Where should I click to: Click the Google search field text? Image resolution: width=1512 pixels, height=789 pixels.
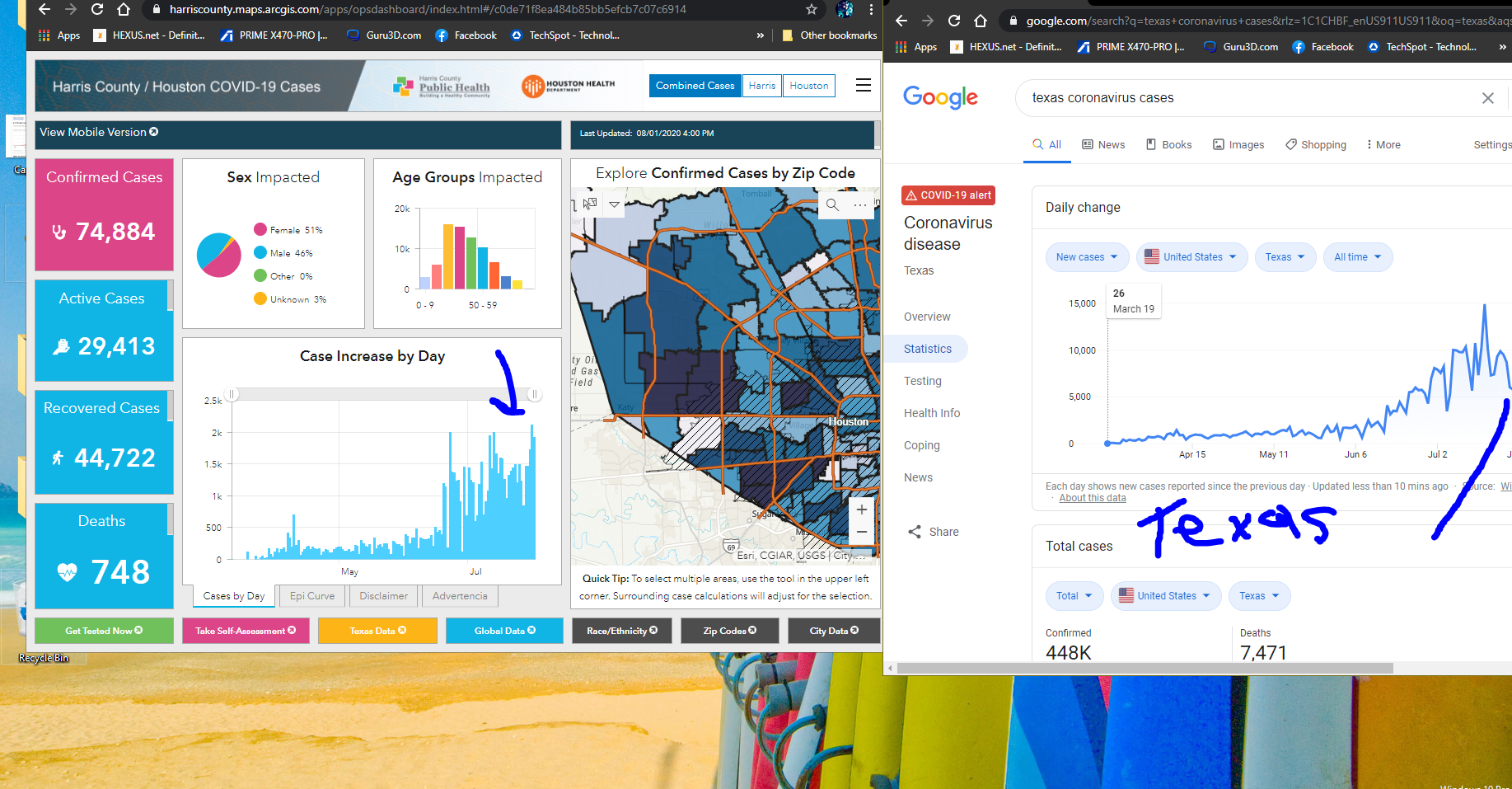pos(1102,97)
